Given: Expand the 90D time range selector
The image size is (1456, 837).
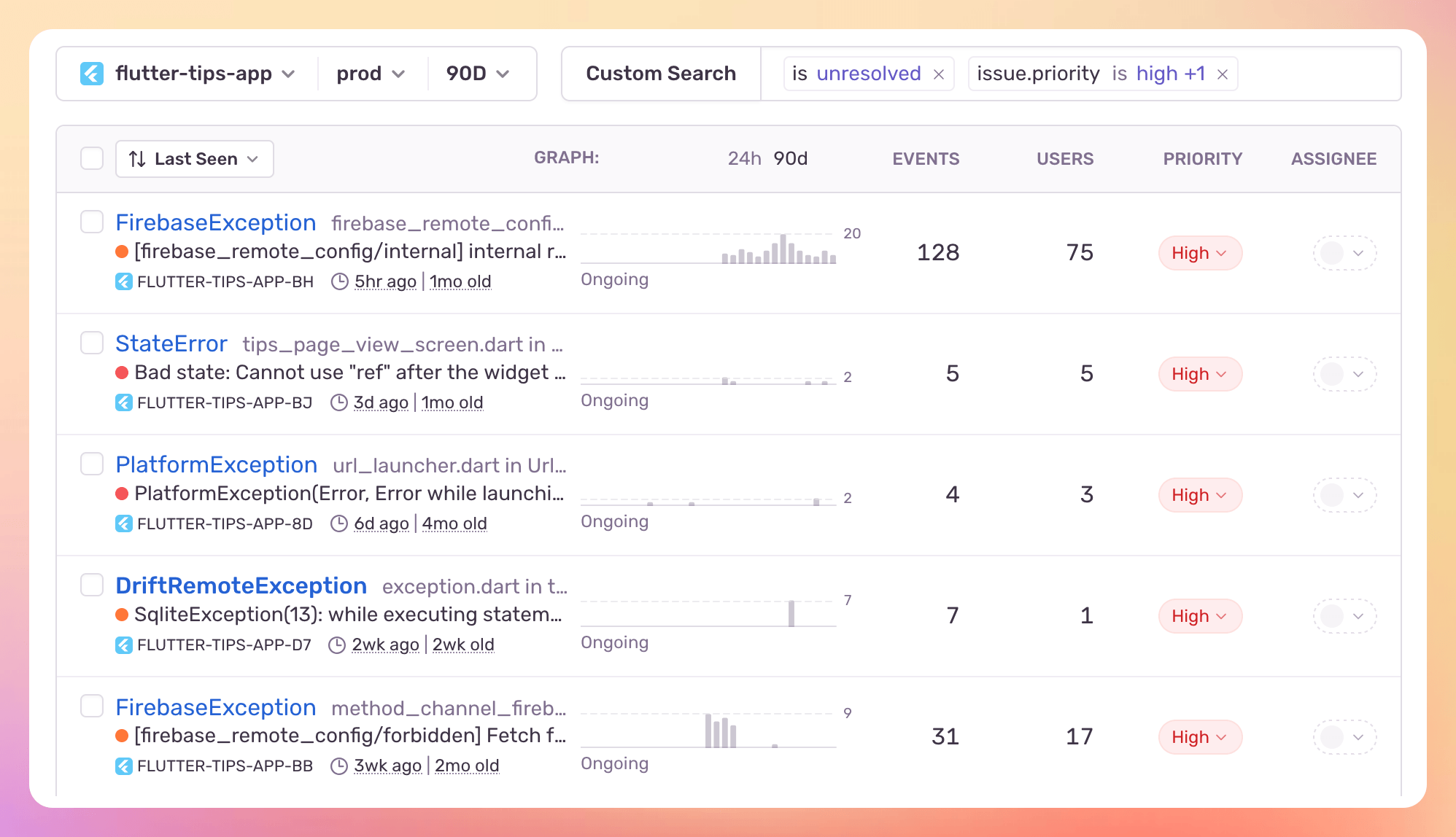Looking at the screenshot, I should (478, 74).
